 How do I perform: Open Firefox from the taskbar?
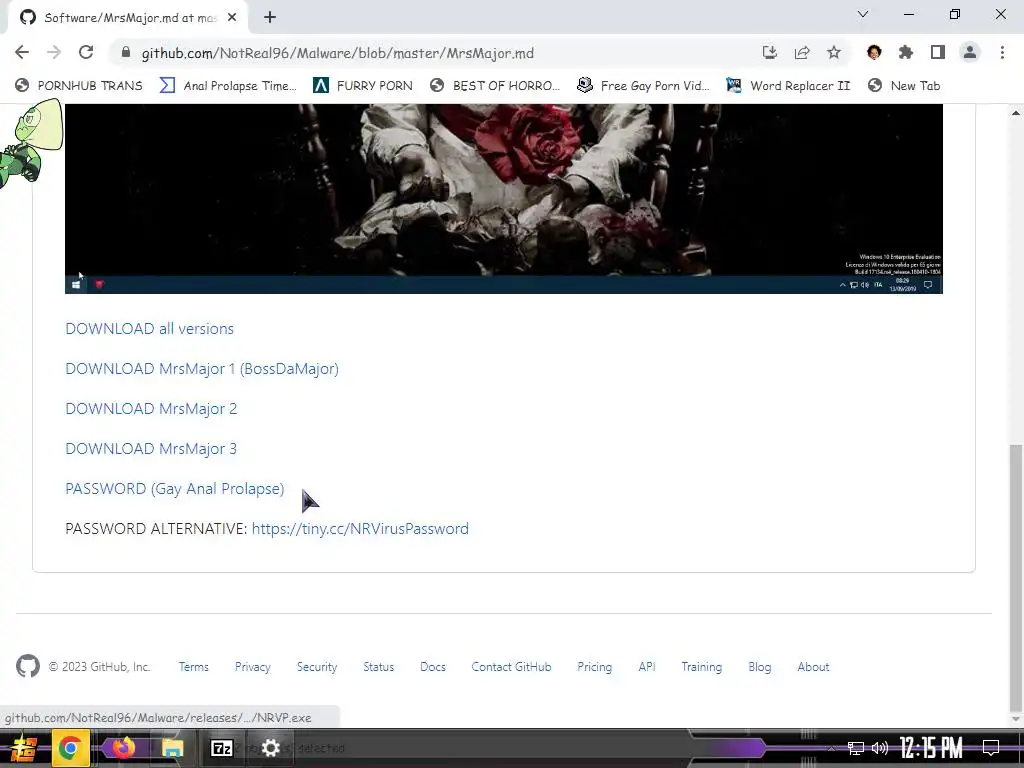point(123,748)
